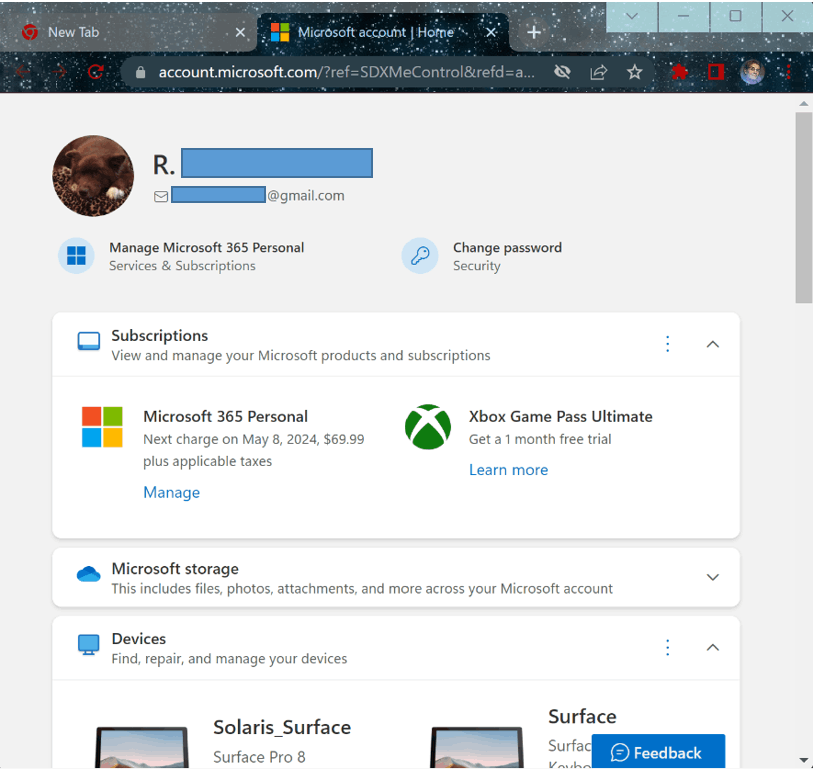Viewport: 817px width, 771px height.
Task: Click the email envelope icon
Action: pos(161,196)
